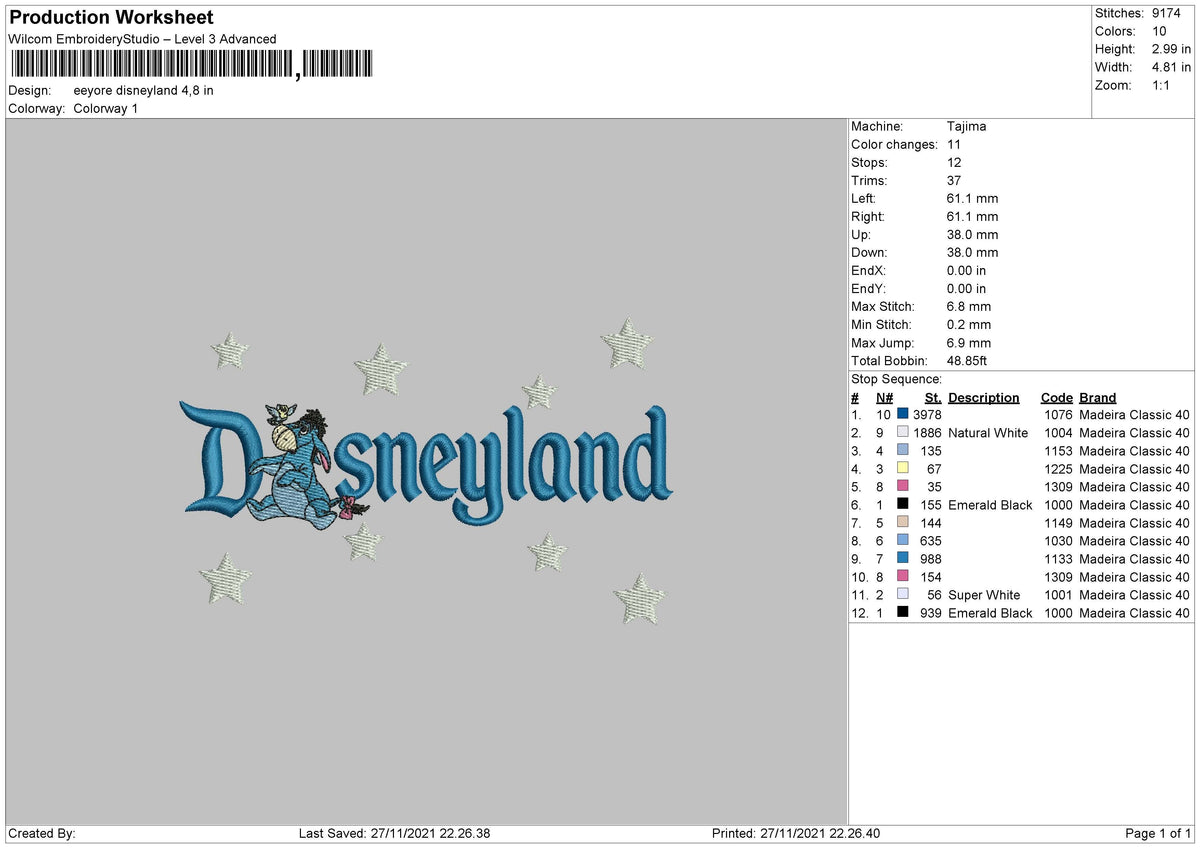Viewport: 1200px width, 848px height.
Task: Click the Production Worksheet title
Action: [x=111, y=17]
